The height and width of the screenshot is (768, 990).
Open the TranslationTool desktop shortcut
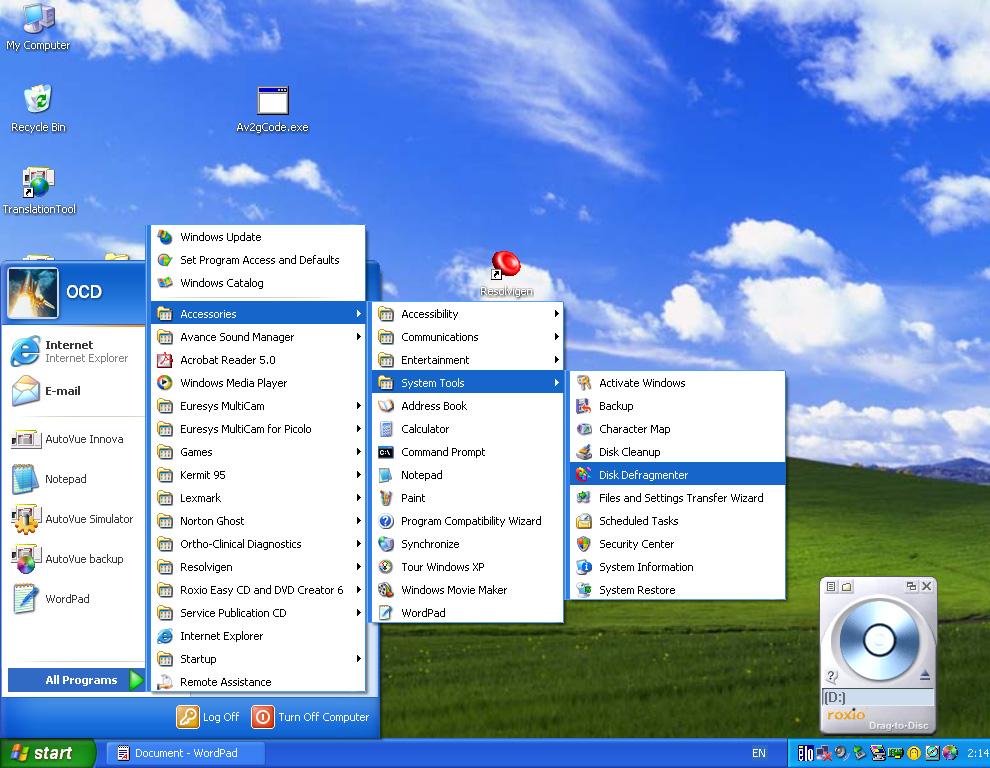coord(39,191)
